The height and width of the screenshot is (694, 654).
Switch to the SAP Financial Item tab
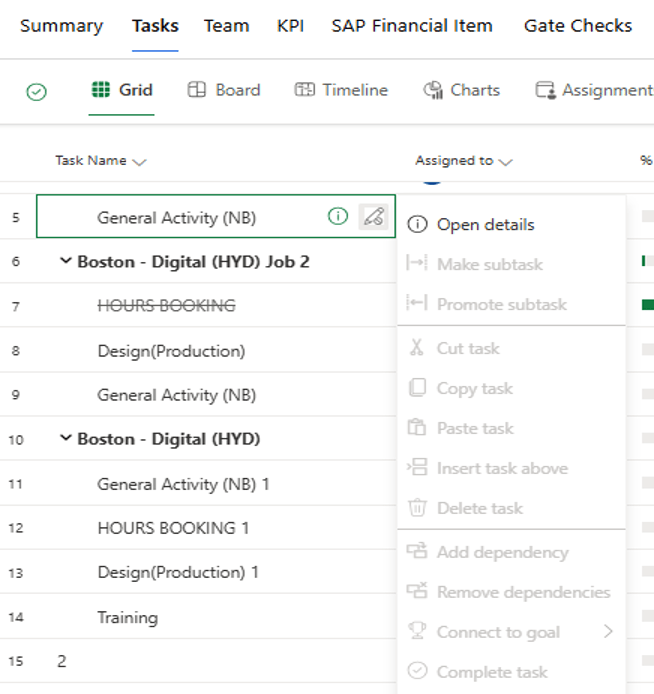[411, 26]
